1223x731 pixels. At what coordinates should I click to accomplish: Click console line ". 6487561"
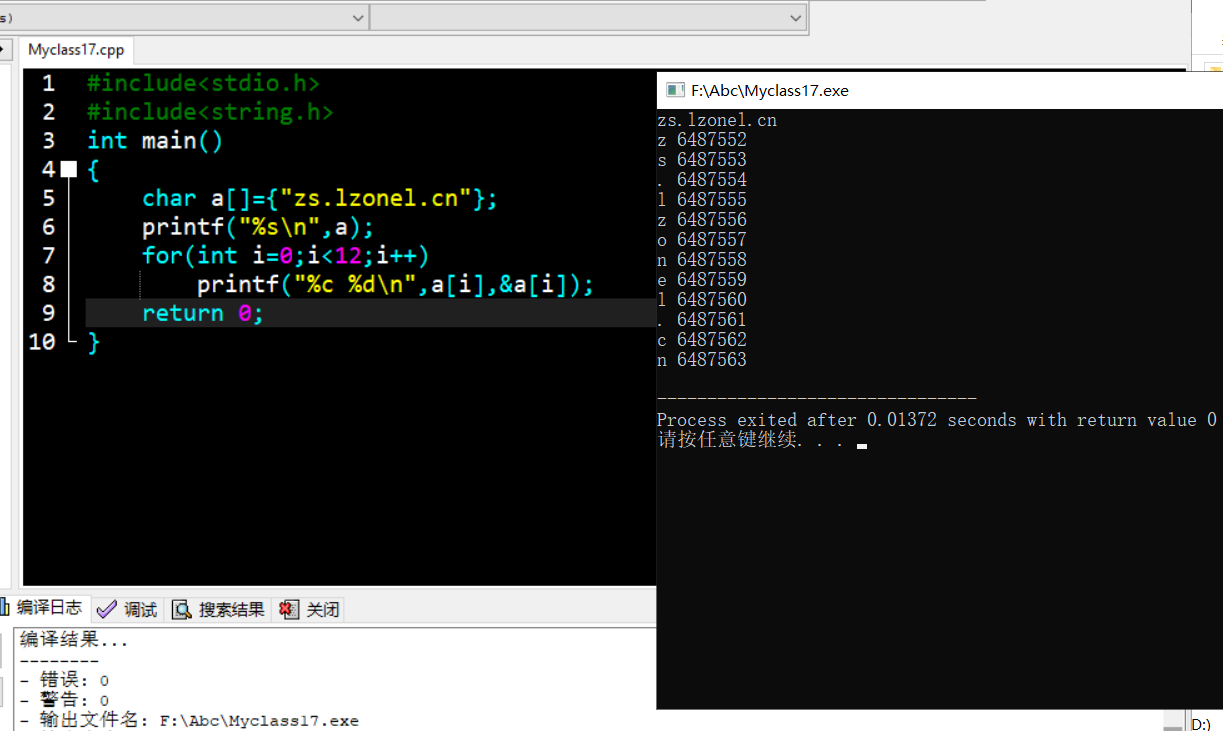click(x=702, y=320)
